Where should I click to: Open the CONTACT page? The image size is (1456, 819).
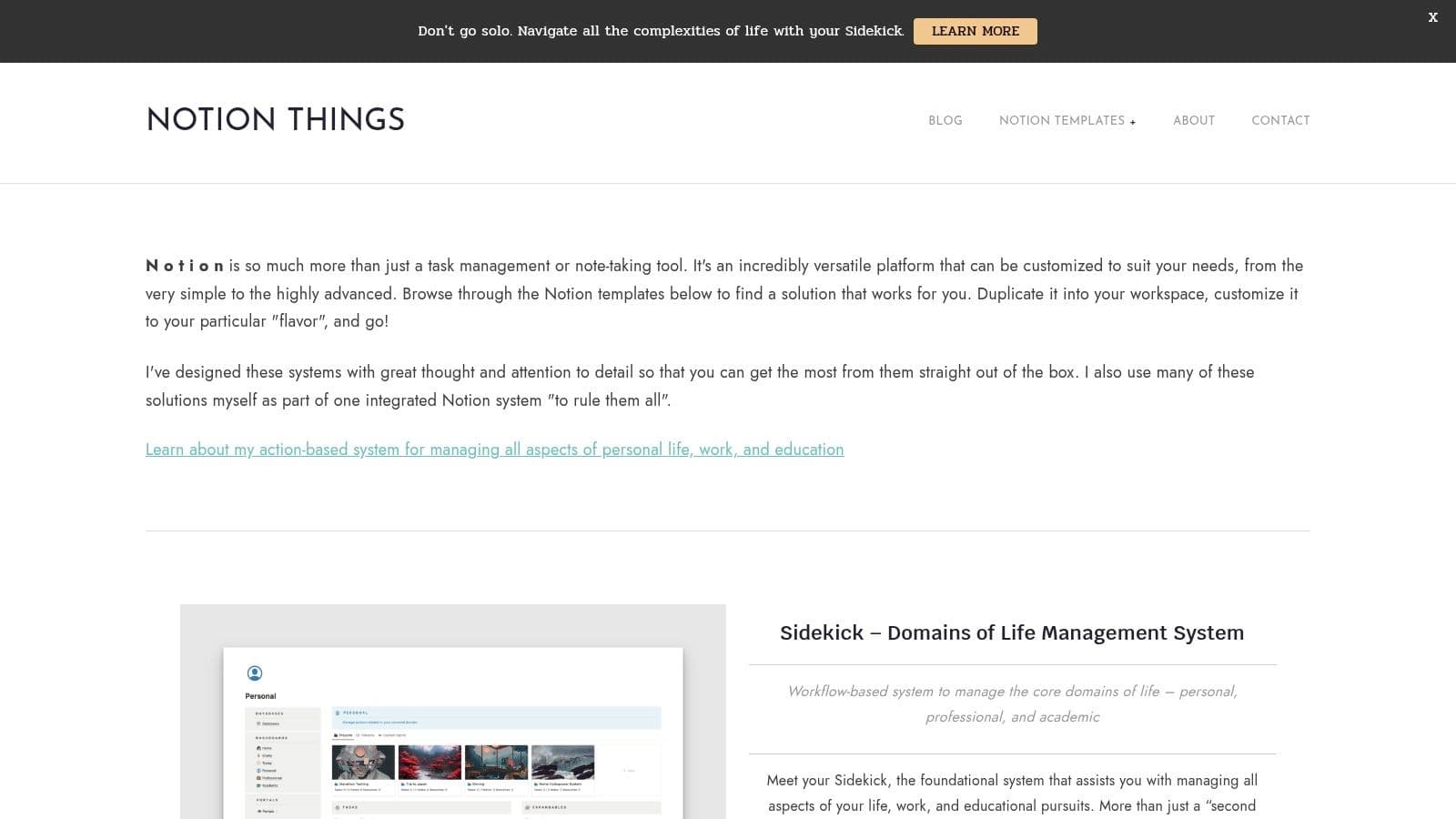tap(1280, 120)
